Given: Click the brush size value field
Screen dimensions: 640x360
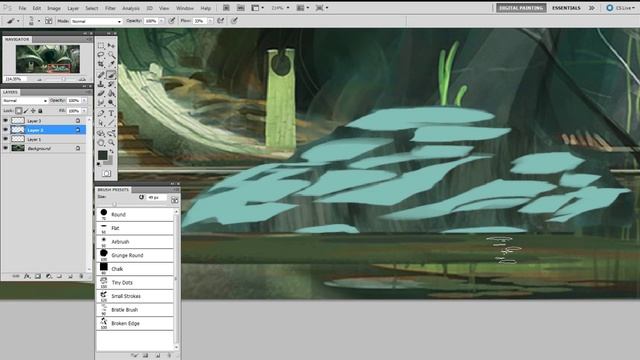Looking at the screenshot, I should [157, 198].
